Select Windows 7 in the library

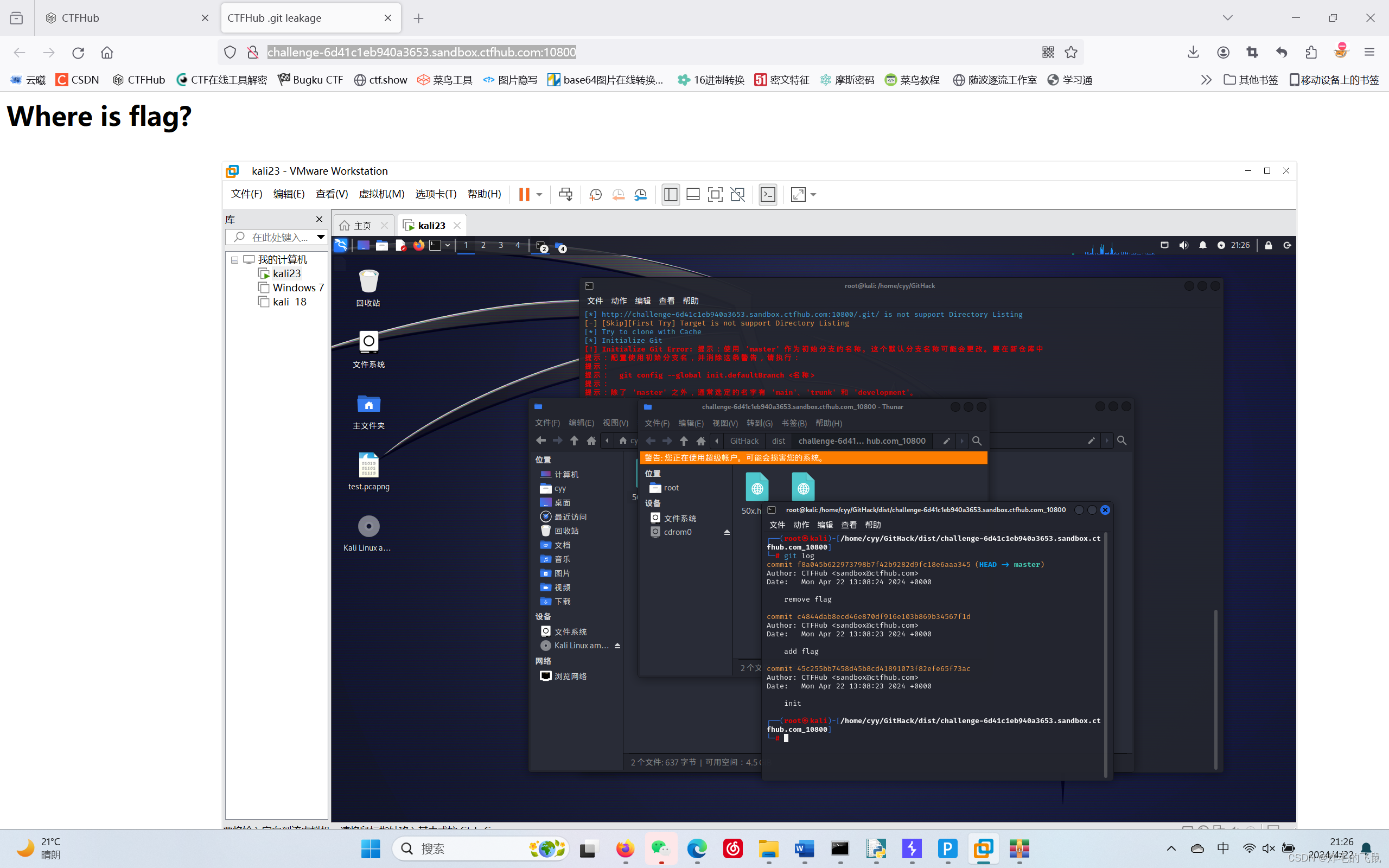click(x=297, y=288)
